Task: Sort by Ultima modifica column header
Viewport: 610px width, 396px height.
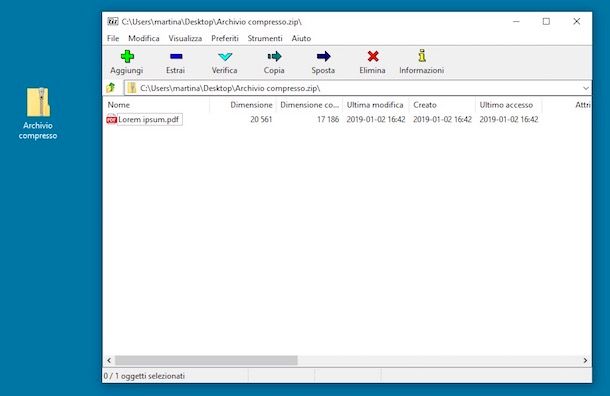Action: click(375, 105)
